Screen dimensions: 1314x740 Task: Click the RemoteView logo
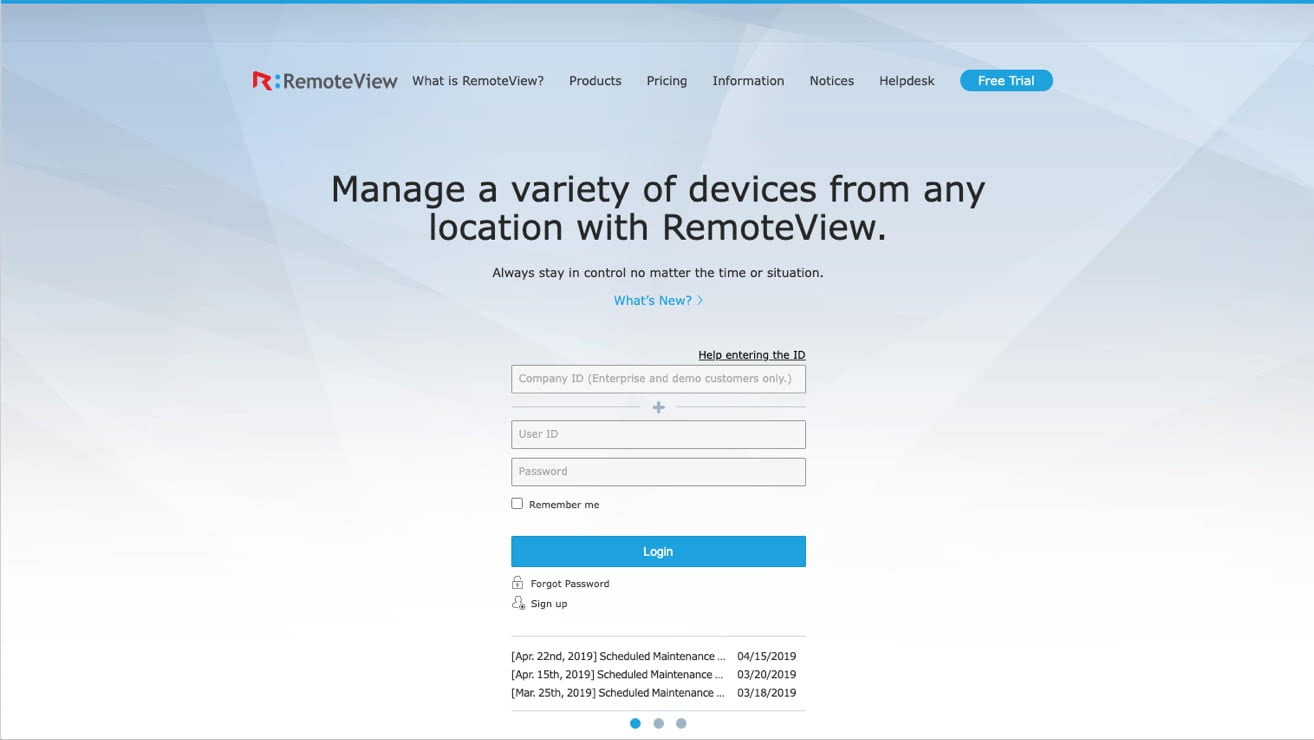pyautogui.click(x=325, y=81)
